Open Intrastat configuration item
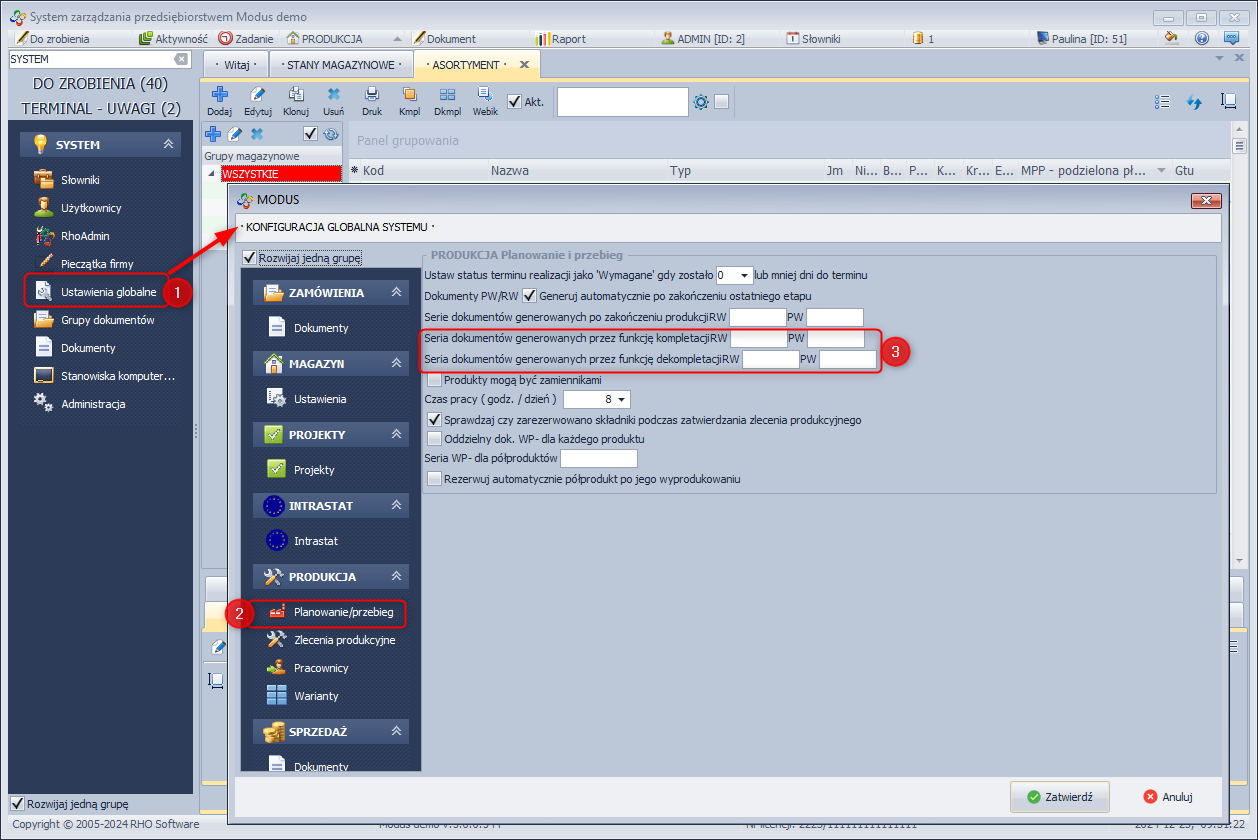Screen dimensions: 1258x840 [x=315, y=541]
